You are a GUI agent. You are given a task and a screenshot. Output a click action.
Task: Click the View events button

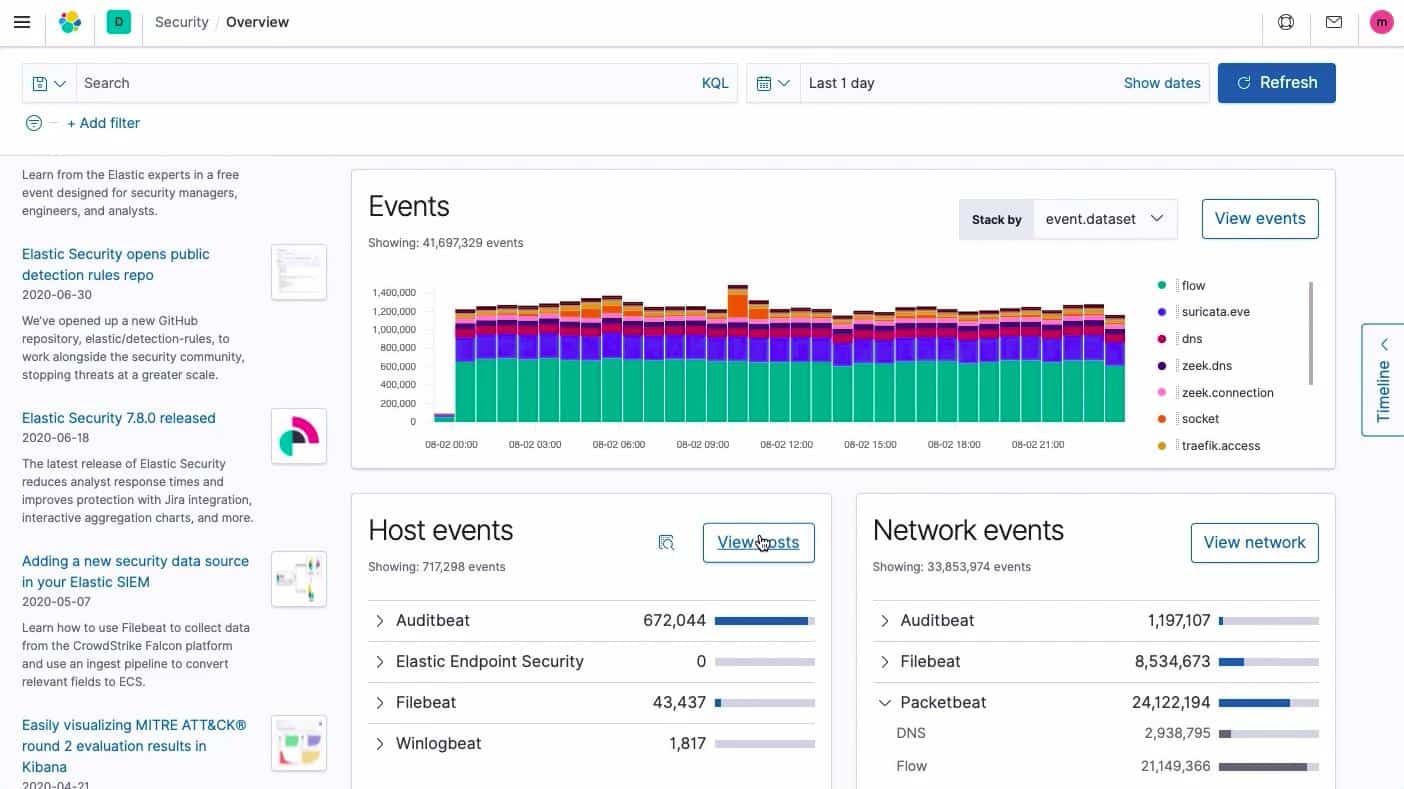click(x=1260, y=219)
